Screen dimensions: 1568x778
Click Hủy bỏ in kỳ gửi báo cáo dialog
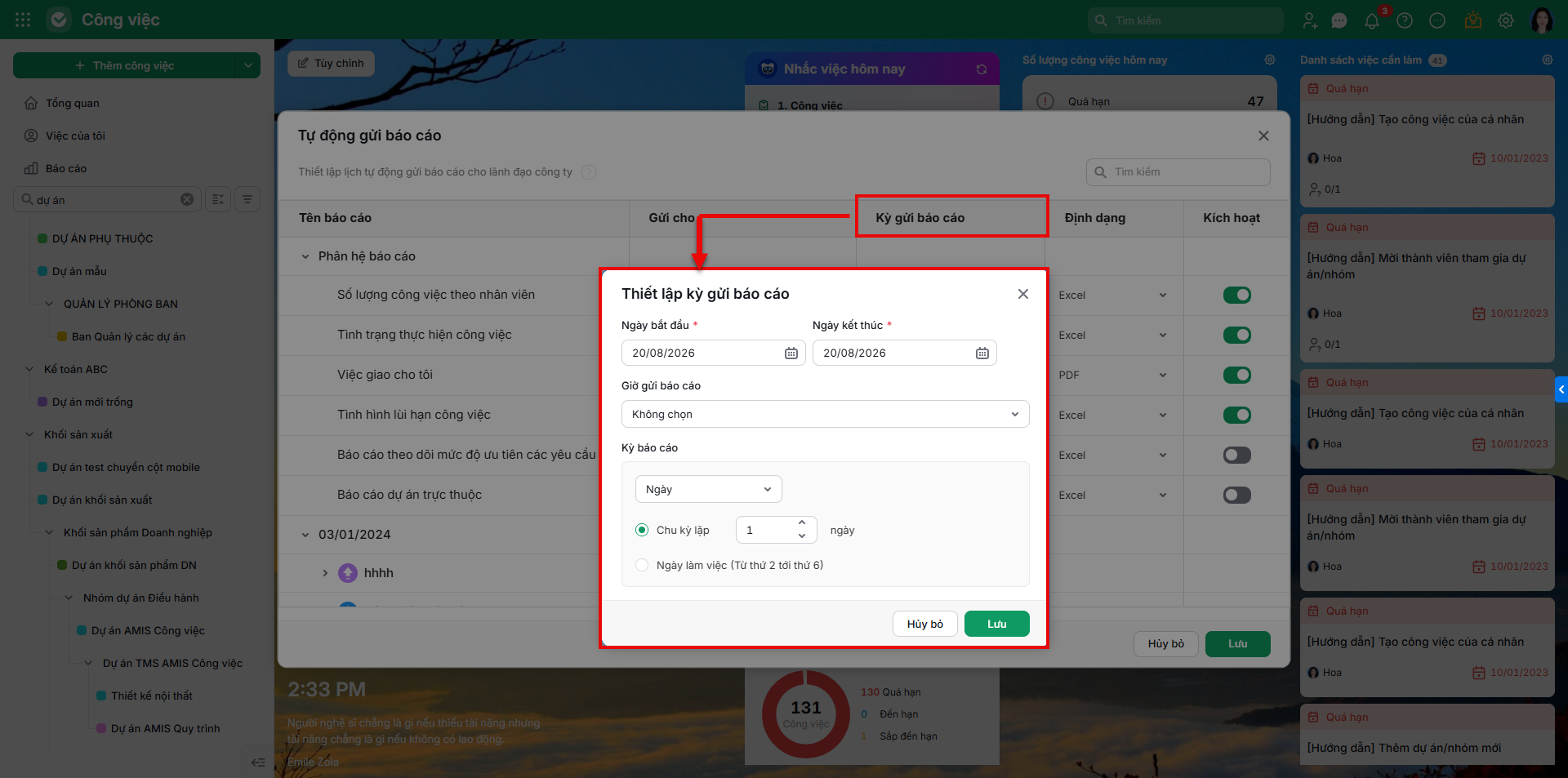click(924, 624)
